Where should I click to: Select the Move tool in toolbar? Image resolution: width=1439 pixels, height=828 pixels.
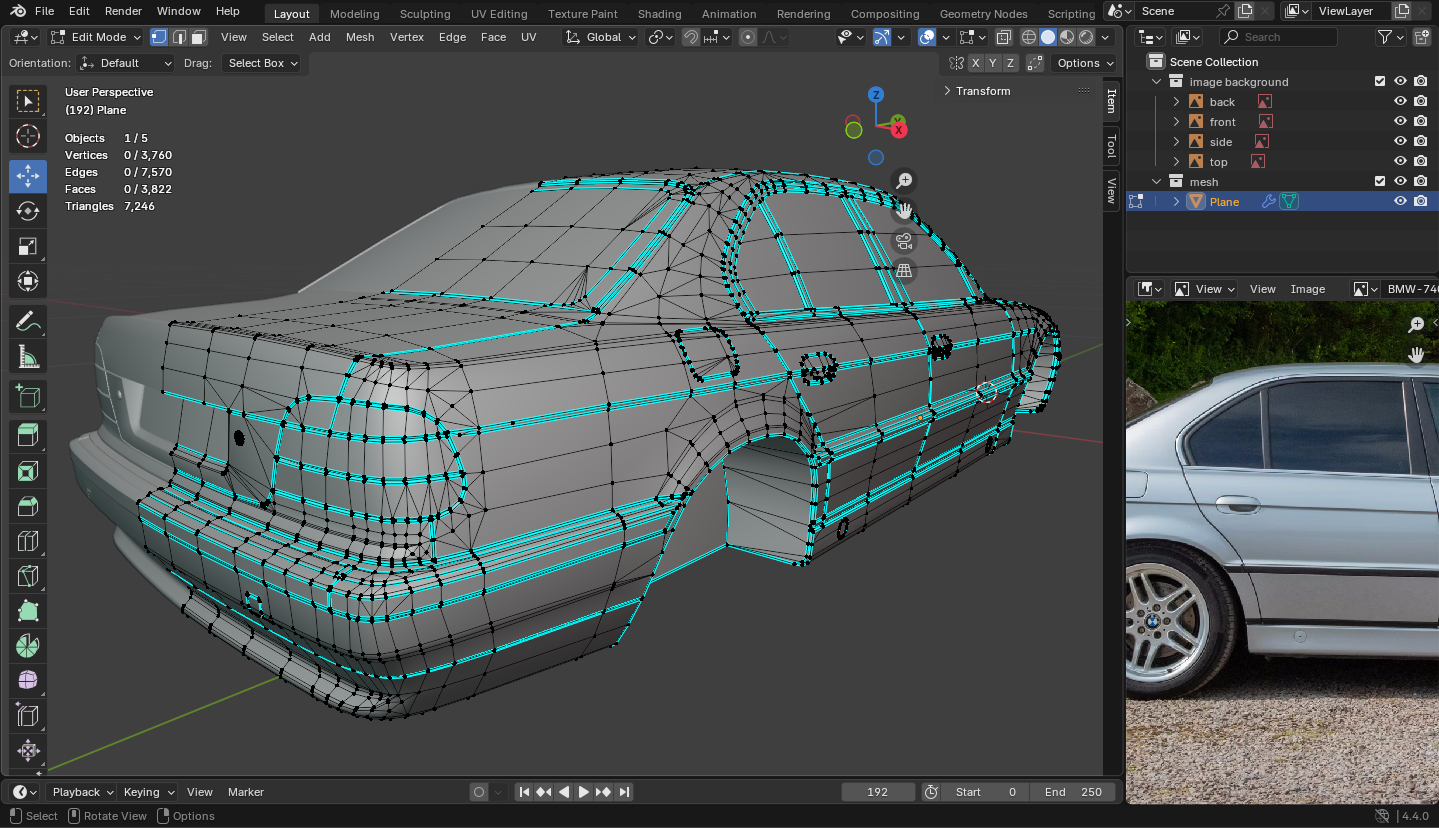click(28, 176)
